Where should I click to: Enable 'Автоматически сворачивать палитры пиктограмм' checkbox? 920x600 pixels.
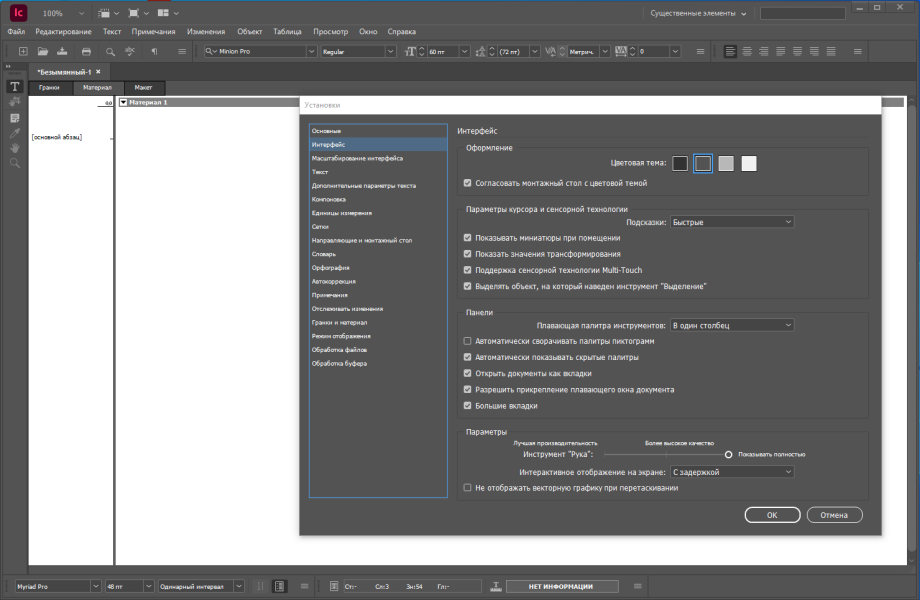[468, 341]
